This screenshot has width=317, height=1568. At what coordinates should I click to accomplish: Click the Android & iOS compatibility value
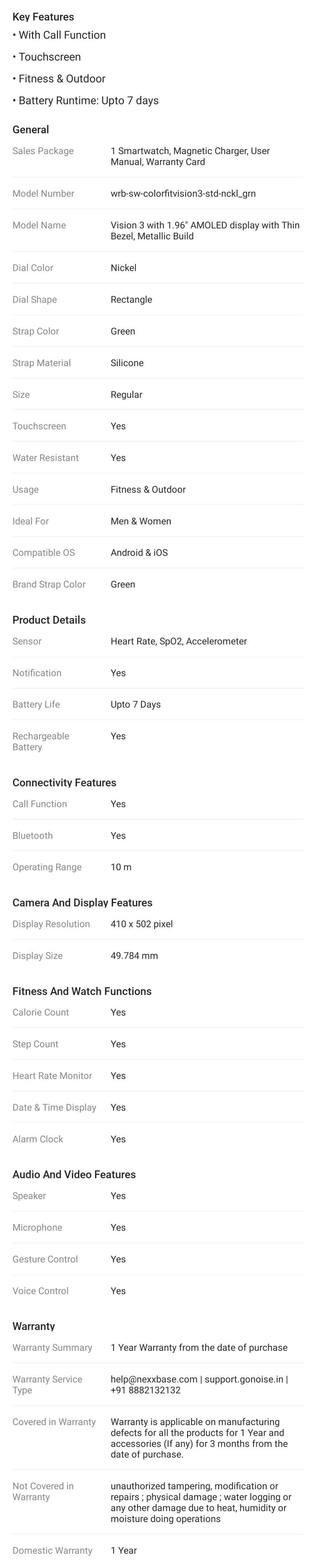[139, 553]
